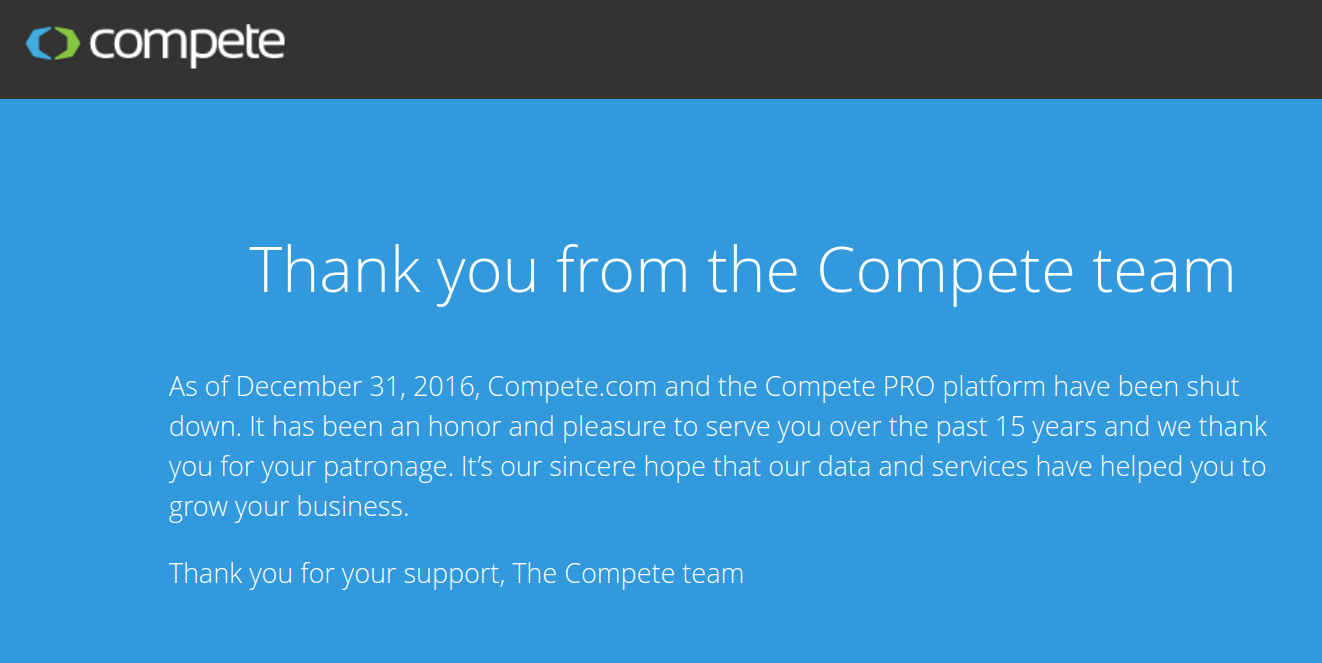Select the "Thank you from the Compete team" heading
The width and height of the screenshot is (1322, 663).
[x=741, y=269]
